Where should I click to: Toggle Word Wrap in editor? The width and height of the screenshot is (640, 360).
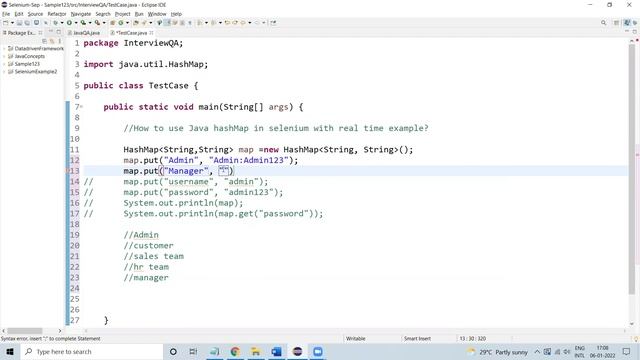pyautogui.click(x=175, y=23)
